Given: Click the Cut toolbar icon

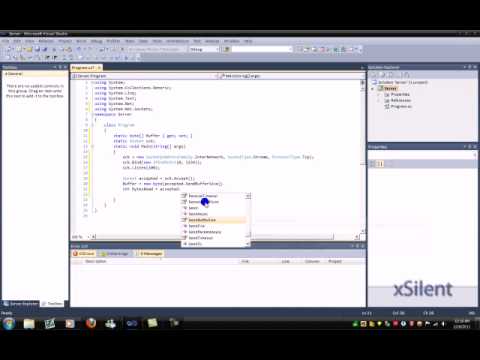Looking at the screenshot, I should [54, 49].
